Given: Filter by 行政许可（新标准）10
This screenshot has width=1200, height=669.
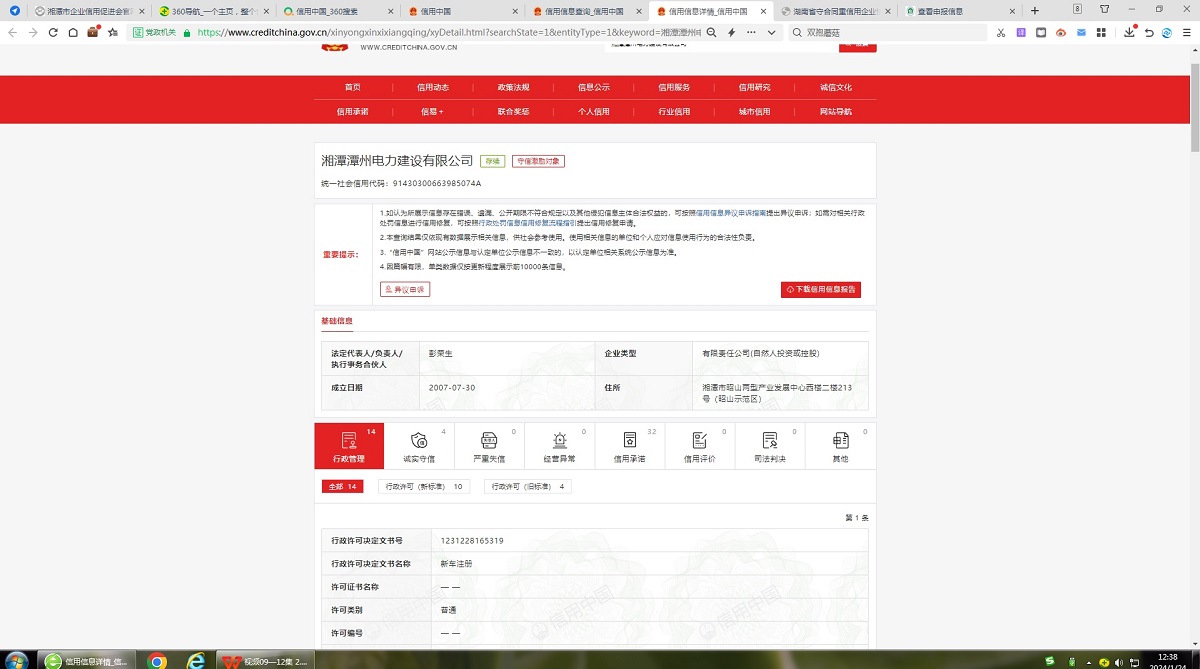Looking at the screenshot, I should 425,487.
